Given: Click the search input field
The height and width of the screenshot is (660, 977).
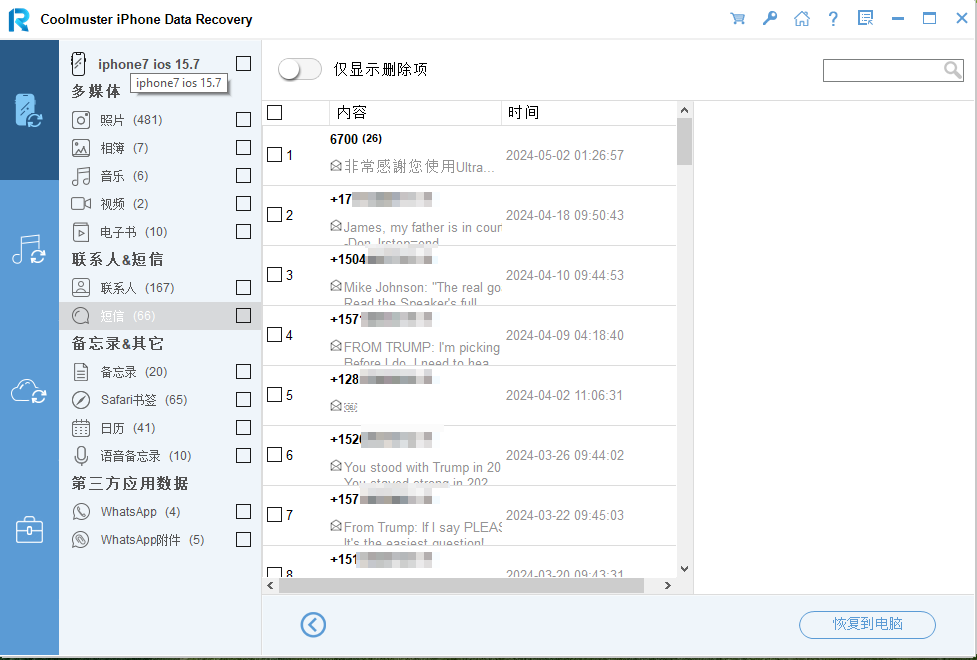Looking at the screenshot, I should coord(884,70).
